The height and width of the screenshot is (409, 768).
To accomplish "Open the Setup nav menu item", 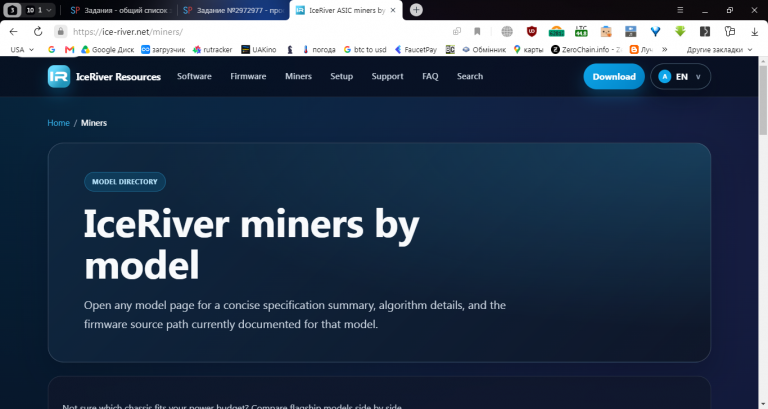I will tap(341, 76).
